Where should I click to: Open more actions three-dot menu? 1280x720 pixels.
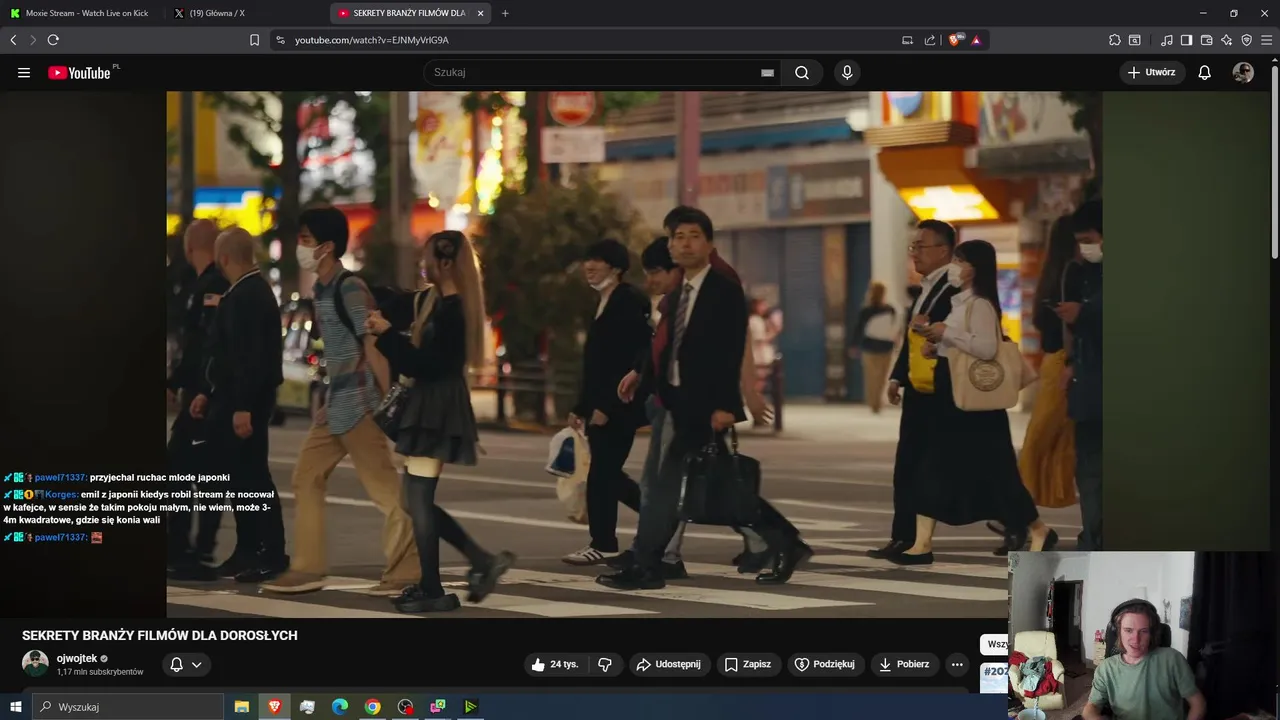[x=957, y=664]
